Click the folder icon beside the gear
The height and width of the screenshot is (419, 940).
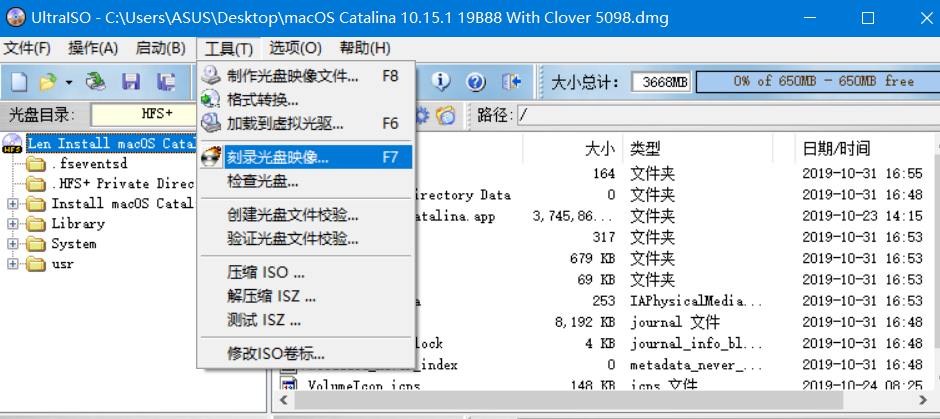[446, 115]
